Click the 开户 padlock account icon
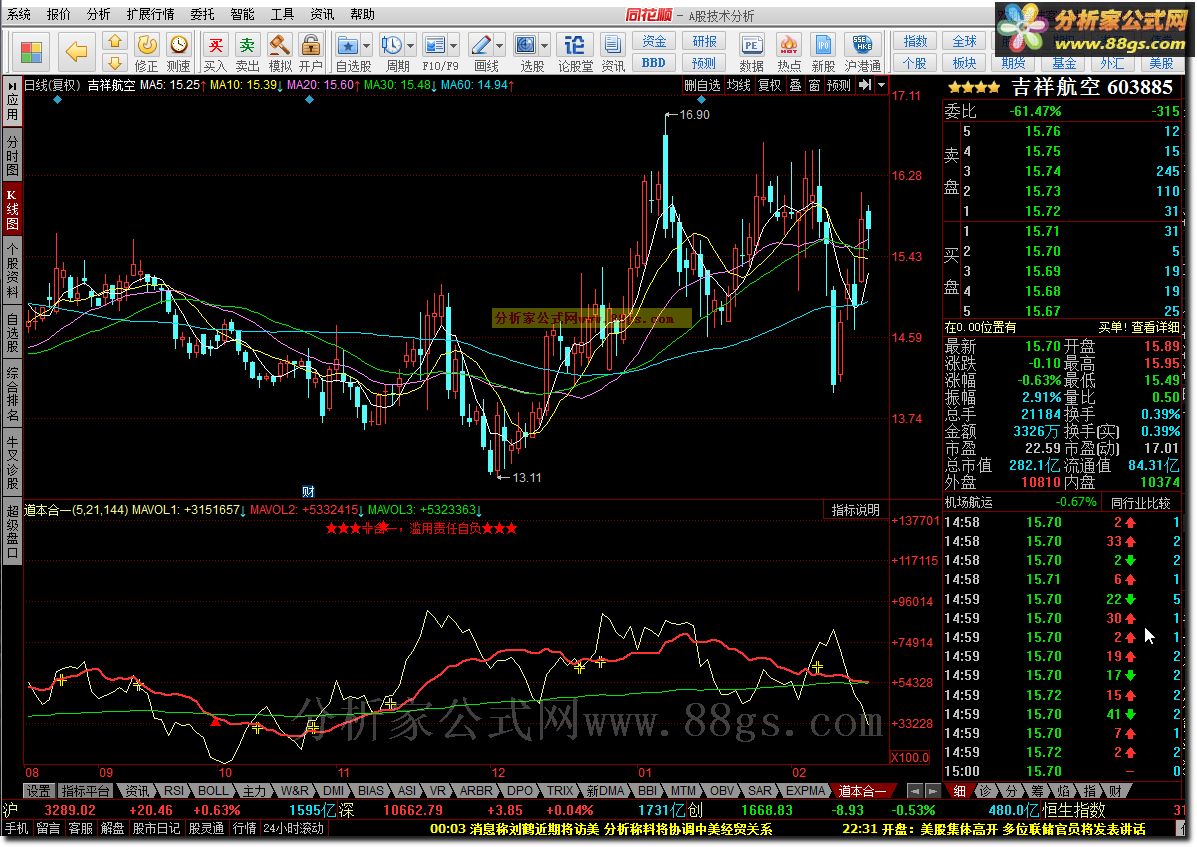Image resolution: width=1197 pixels, height=847 pixels. [311, 52]
